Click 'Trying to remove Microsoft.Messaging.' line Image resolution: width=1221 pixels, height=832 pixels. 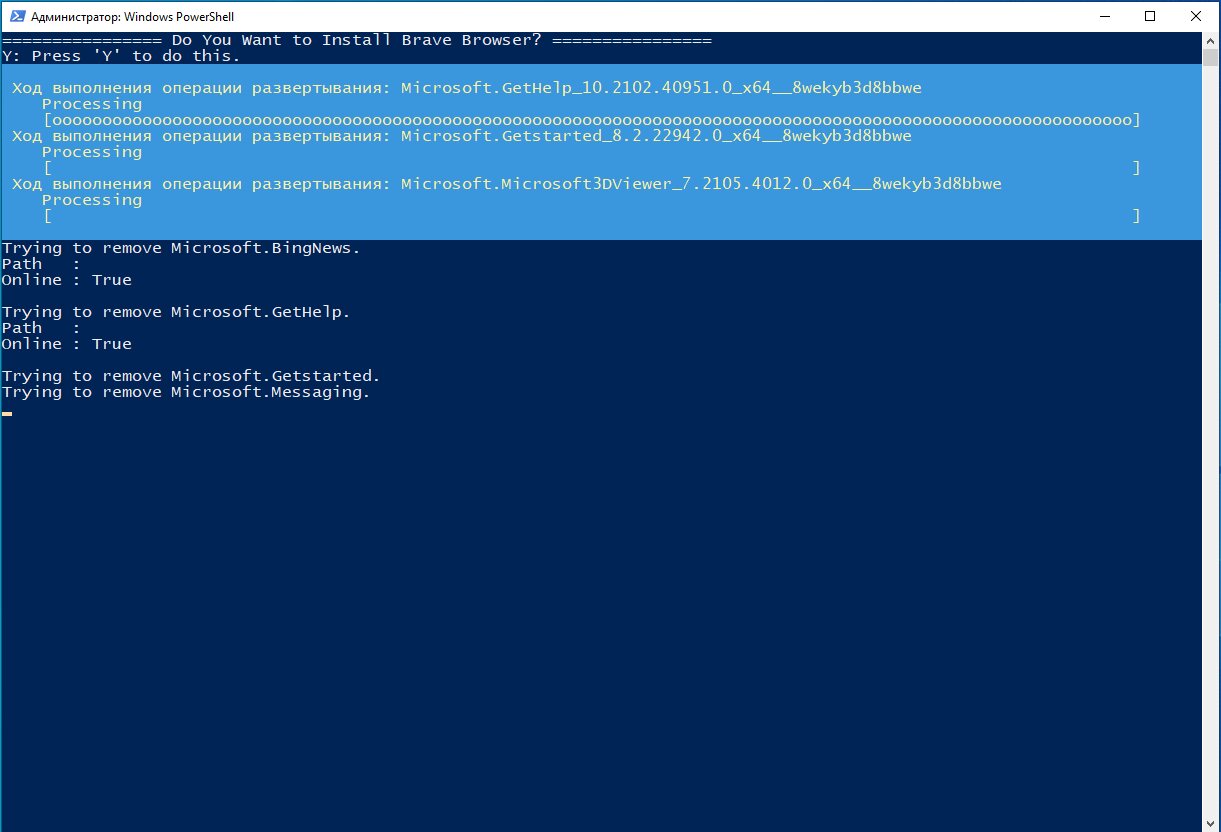[186, 392]
